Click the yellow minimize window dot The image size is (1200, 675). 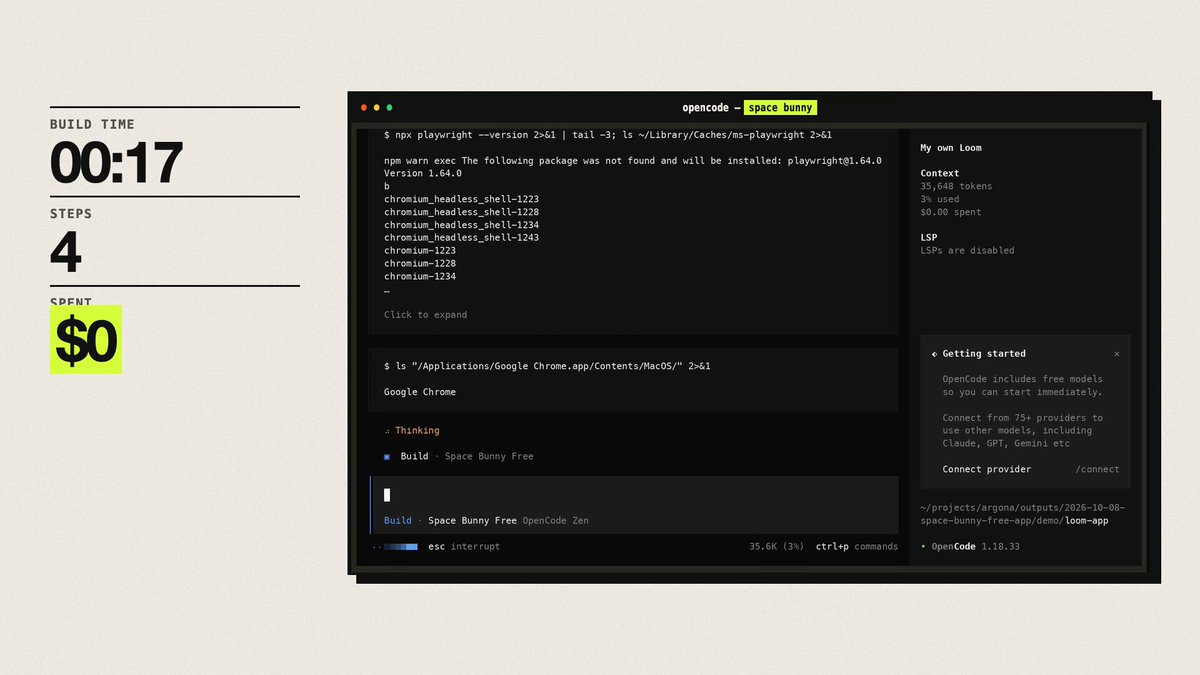(x=377, y=108)
